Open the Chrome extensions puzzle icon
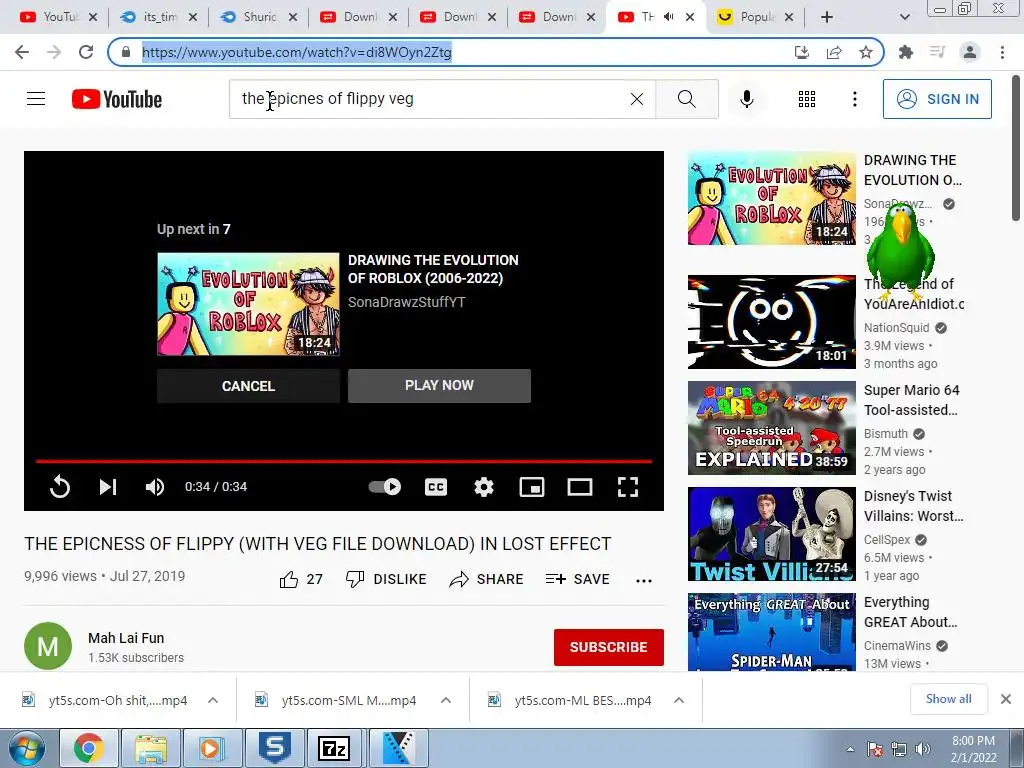This screenshot has height=768, width=1024. coord(906,52)
